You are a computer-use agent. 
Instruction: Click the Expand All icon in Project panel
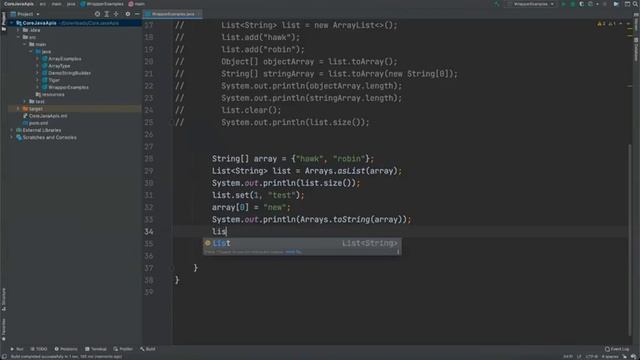pos(107,14)
